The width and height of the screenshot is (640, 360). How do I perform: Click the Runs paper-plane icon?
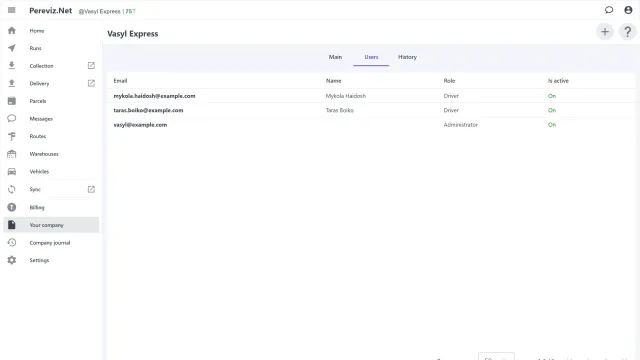click(x=12, y=48)
